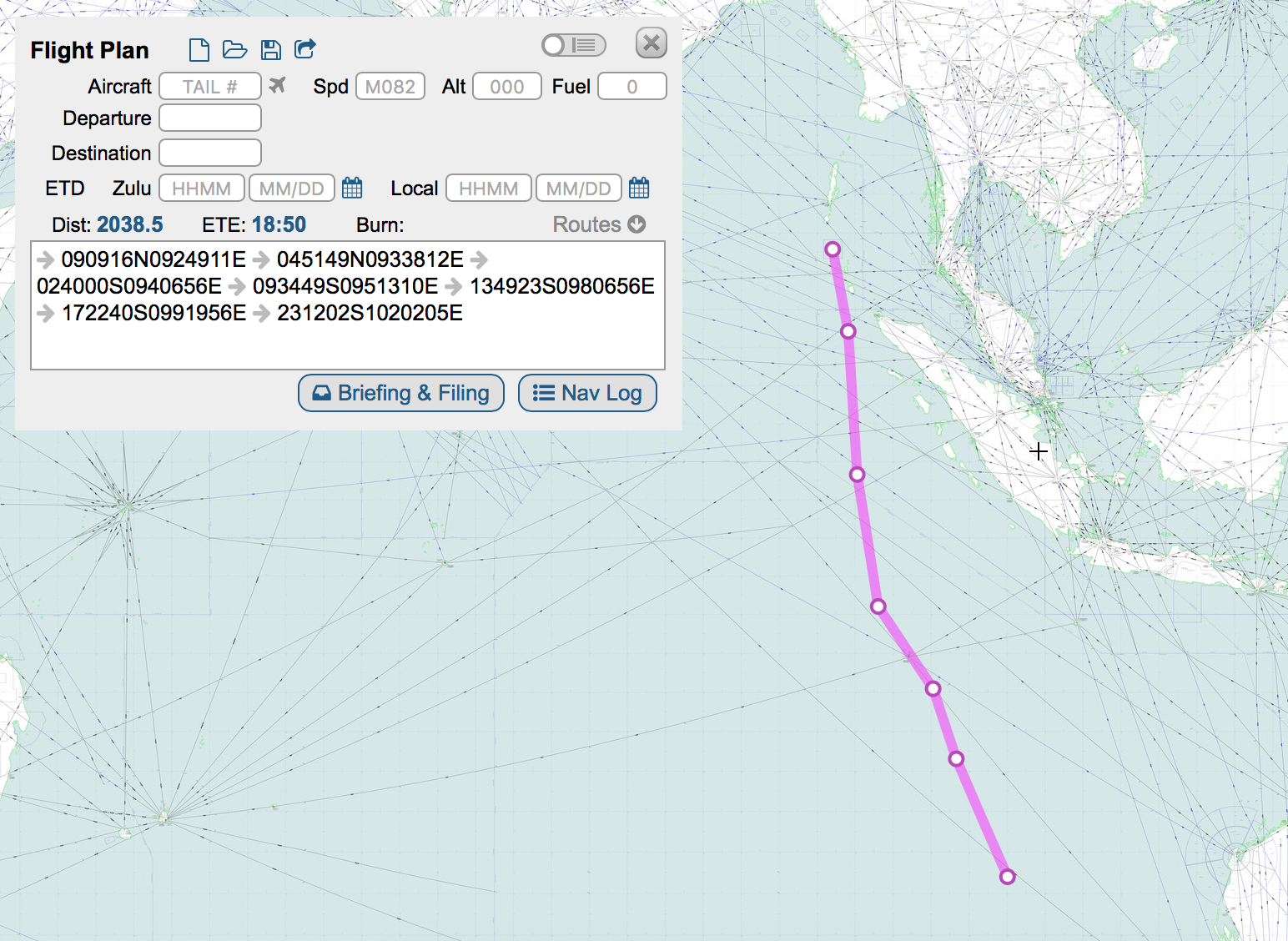
Task: Click the Zulu MM/DD date field
Action: point(292,189)
